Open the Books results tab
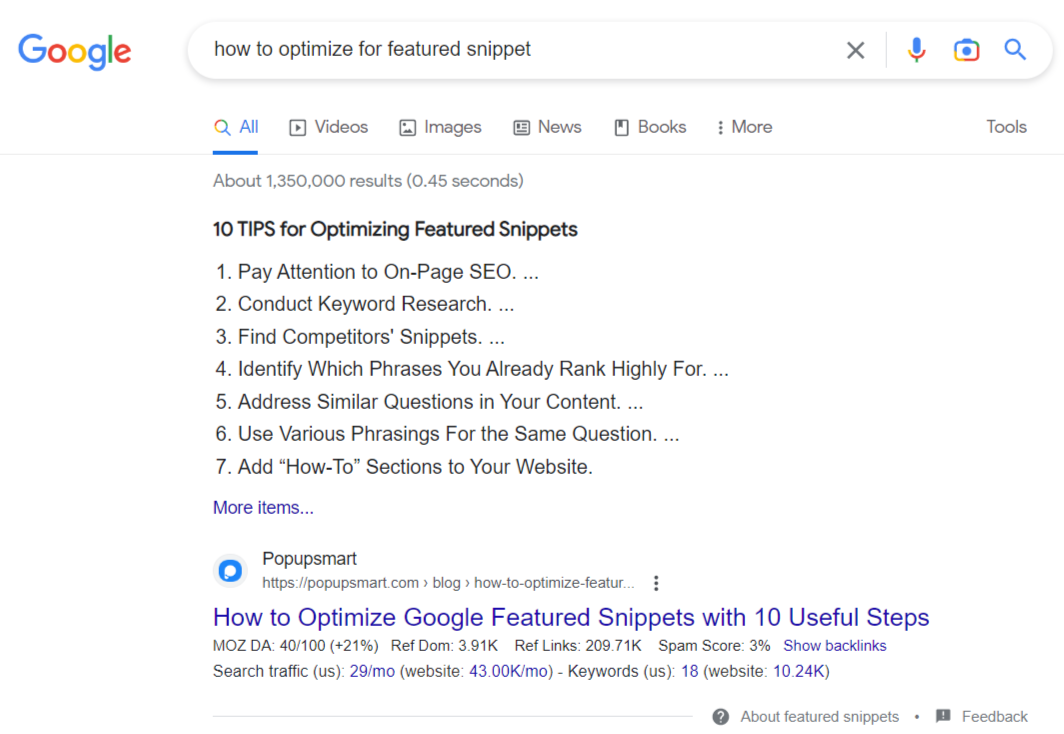Screen dimensions: 1064x734 tap(649, 127)
